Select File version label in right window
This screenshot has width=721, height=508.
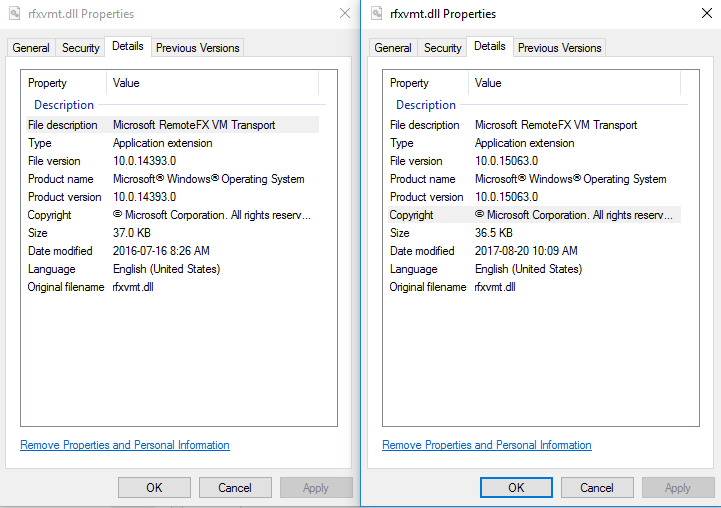416,161
